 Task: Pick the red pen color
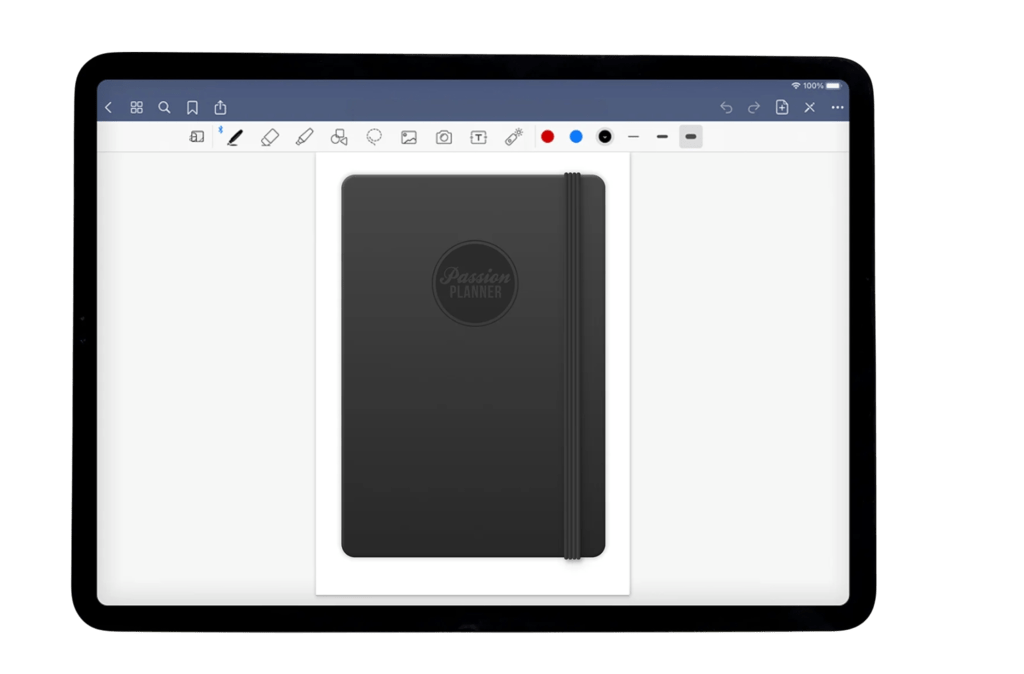click(548, 136)
